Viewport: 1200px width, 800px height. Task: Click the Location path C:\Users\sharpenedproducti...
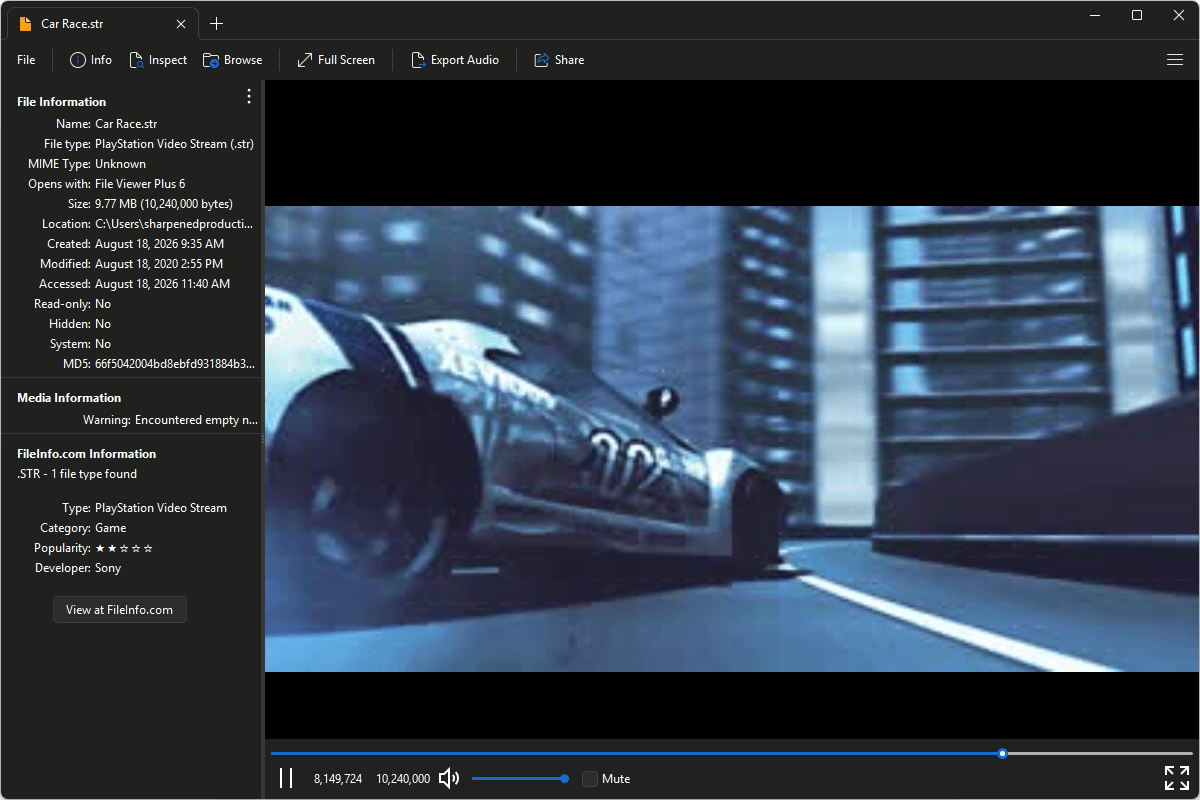(174, 224)
